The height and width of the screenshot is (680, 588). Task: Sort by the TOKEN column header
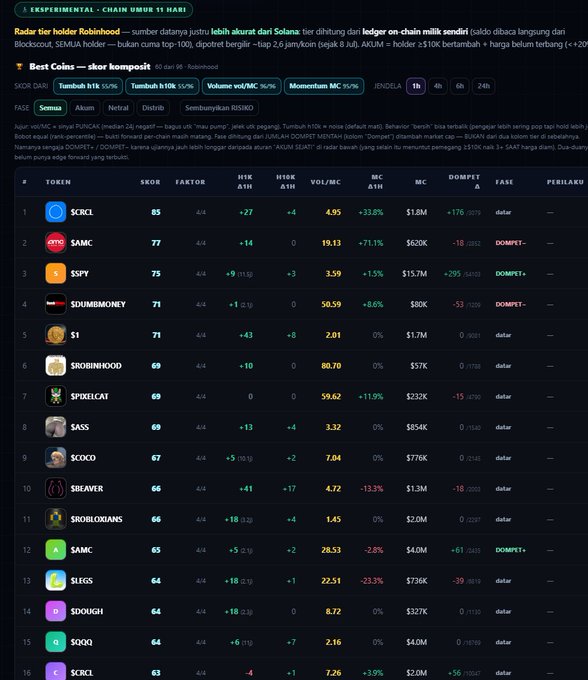coord(58,182)
